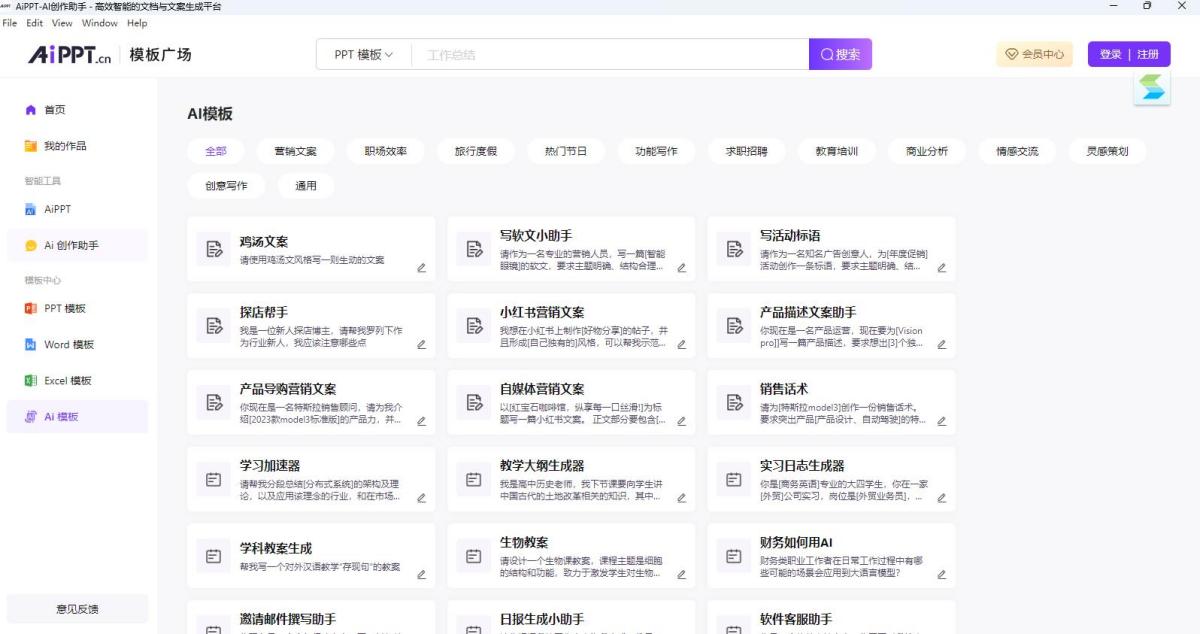Click the AiPPT sidebar icon
Viewport: 1200px width, 634px height.
pos(31,210)
